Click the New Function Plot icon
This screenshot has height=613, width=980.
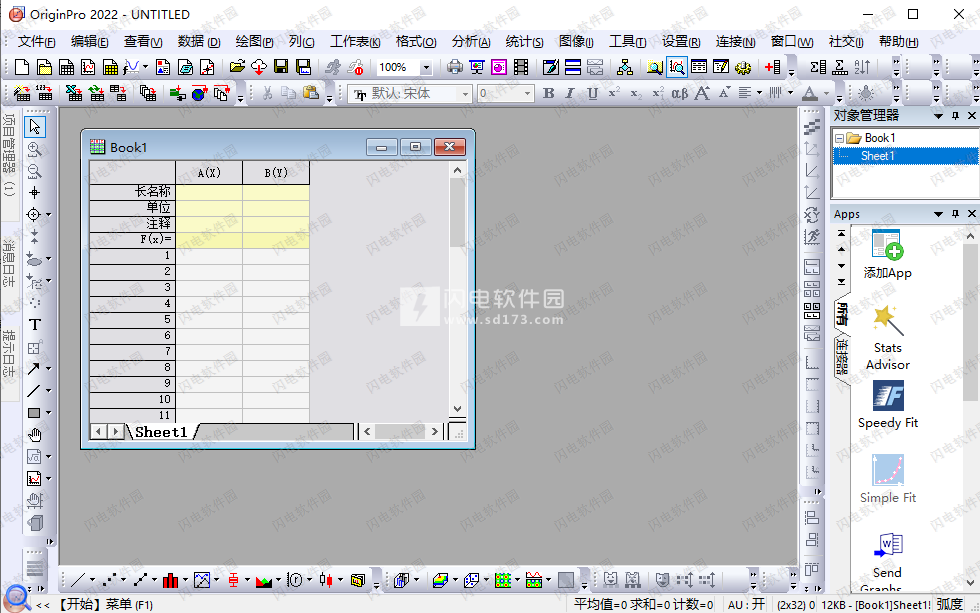tap(131, 67)
